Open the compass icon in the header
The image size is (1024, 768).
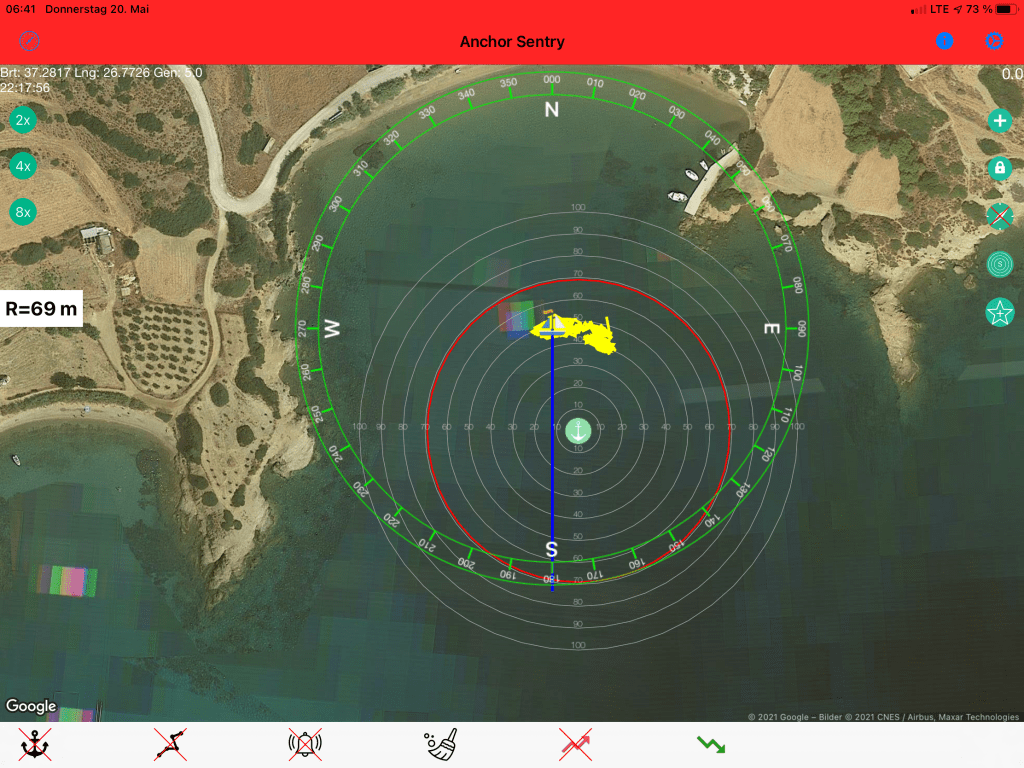(x=30, y=41)
